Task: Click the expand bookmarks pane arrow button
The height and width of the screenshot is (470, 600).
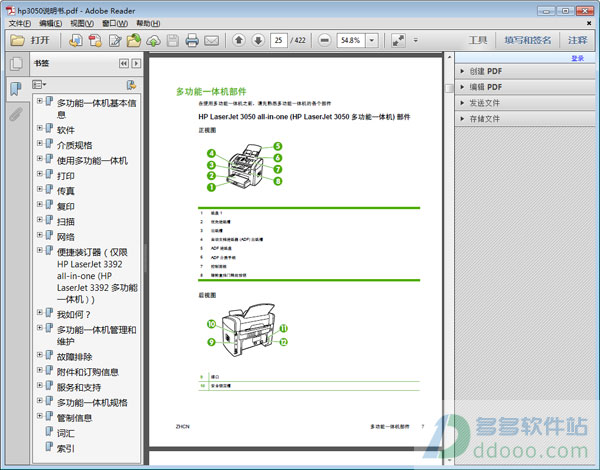Action: pyautogui.click(x=136, y=63)
